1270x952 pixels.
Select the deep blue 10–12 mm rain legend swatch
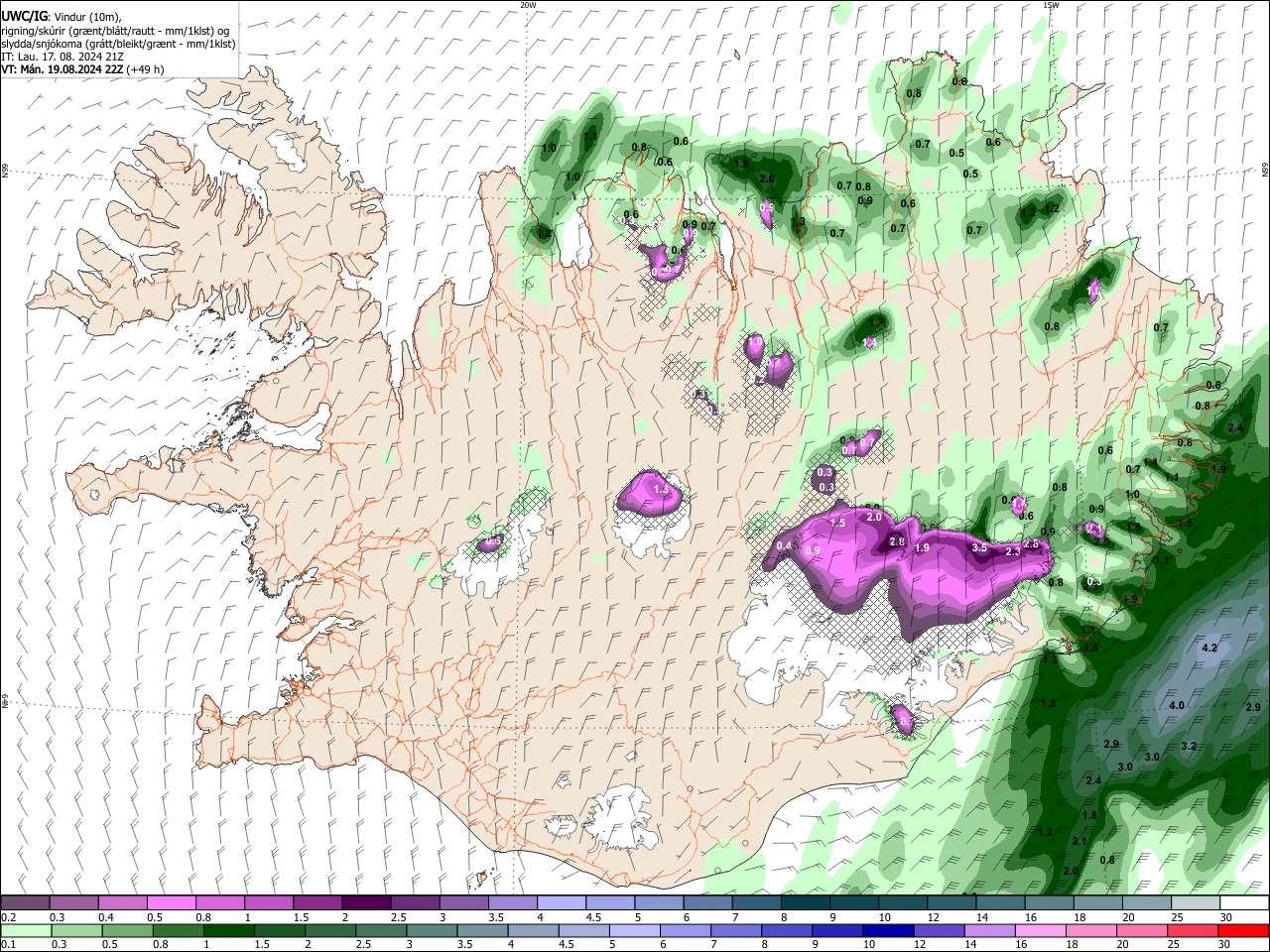coord(887,930)
